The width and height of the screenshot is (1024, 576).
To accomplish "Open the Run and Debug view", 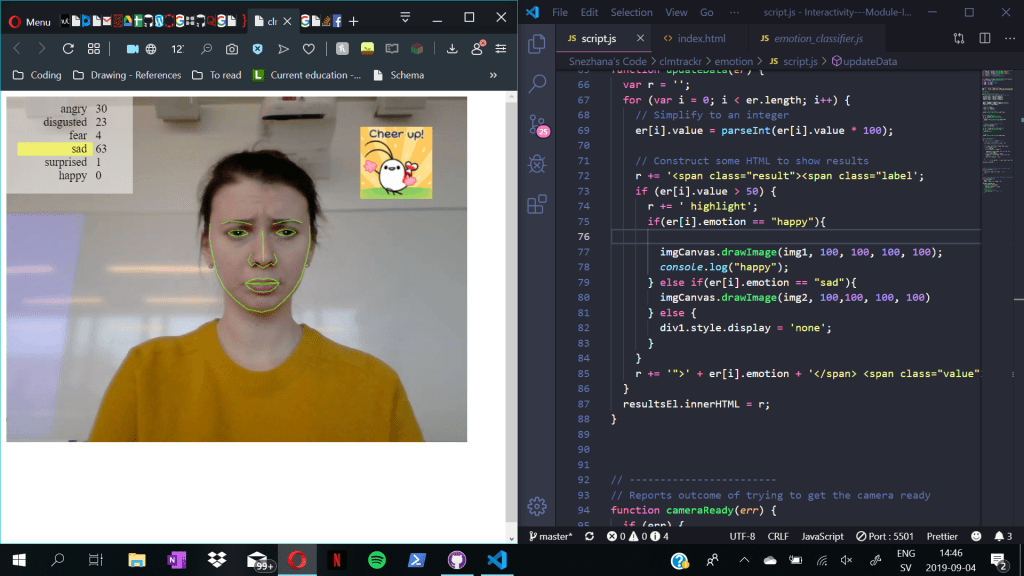I will pos(537,163).
